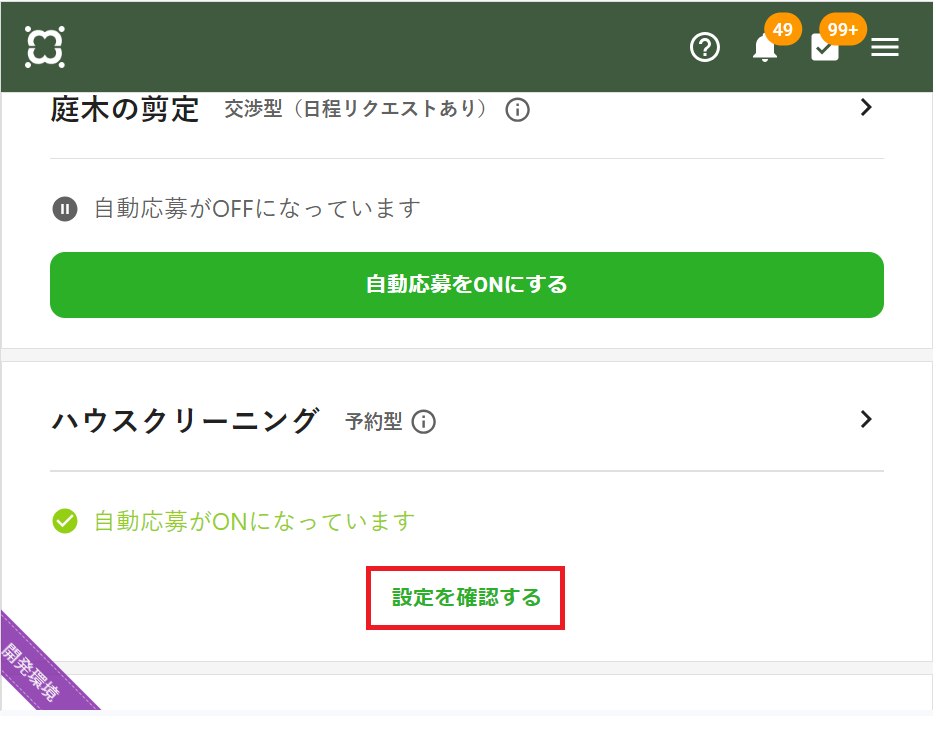This screenshot has width=936, height=744.
Task: Click the 庭木の剪定 heading
Action: 125,109
